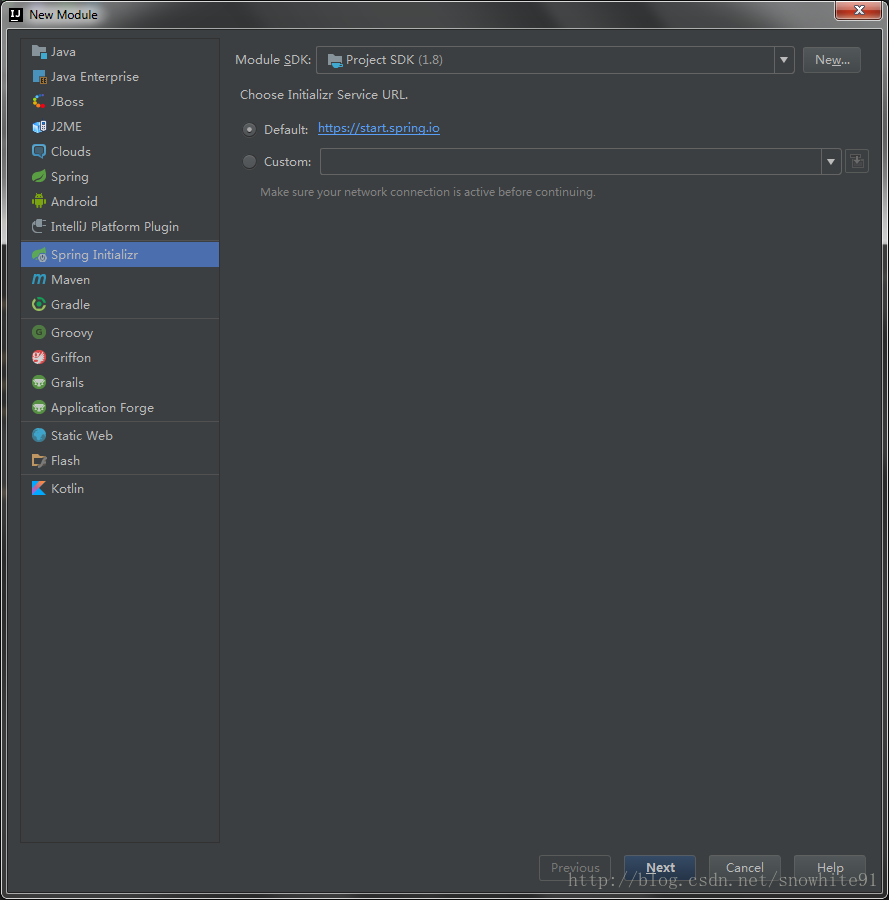
Task: Click the Clouds icon
Action: tap(39, 152)
